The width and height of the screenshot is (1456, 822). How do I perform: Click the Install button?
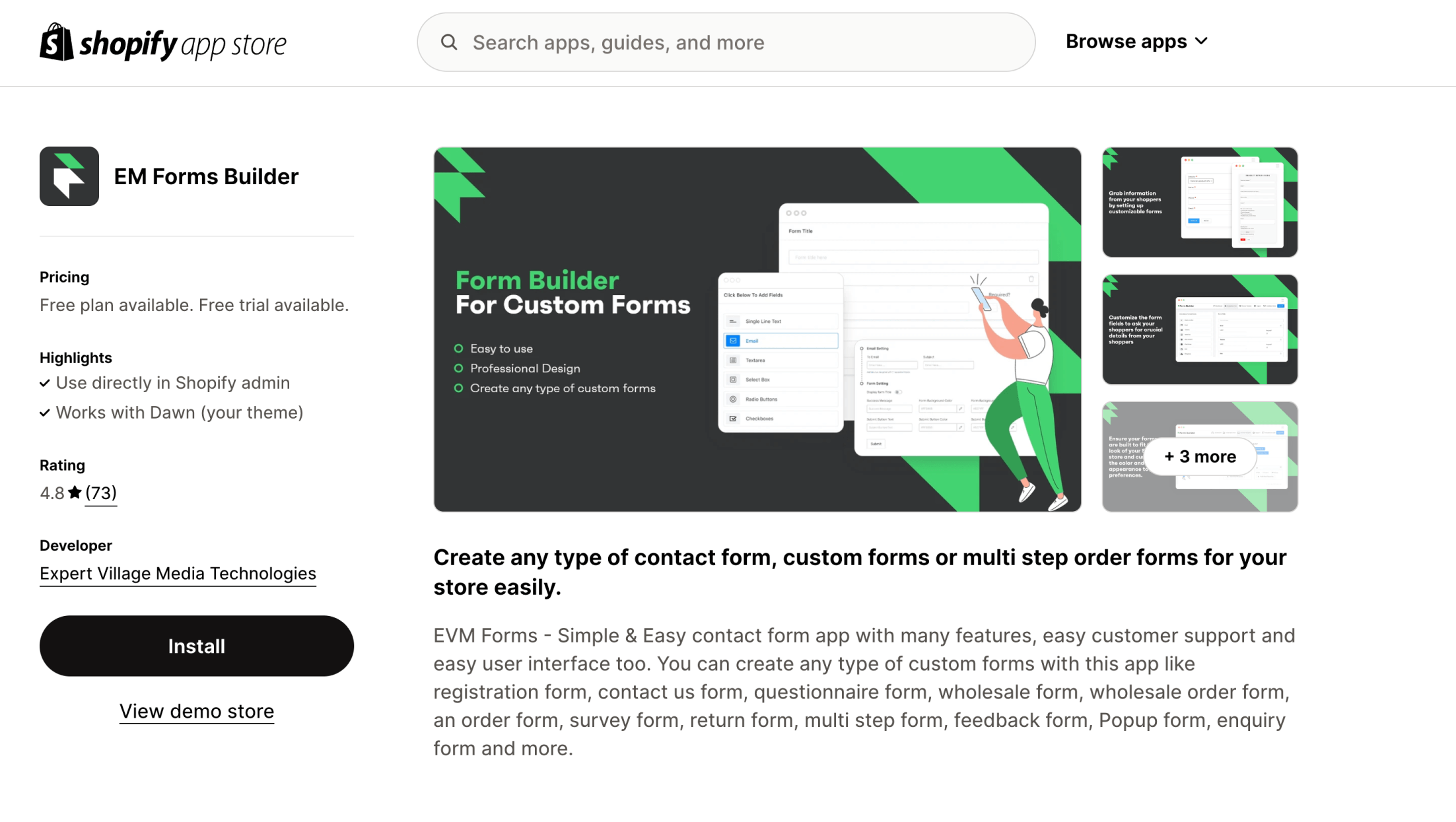[x=196, y=645]
